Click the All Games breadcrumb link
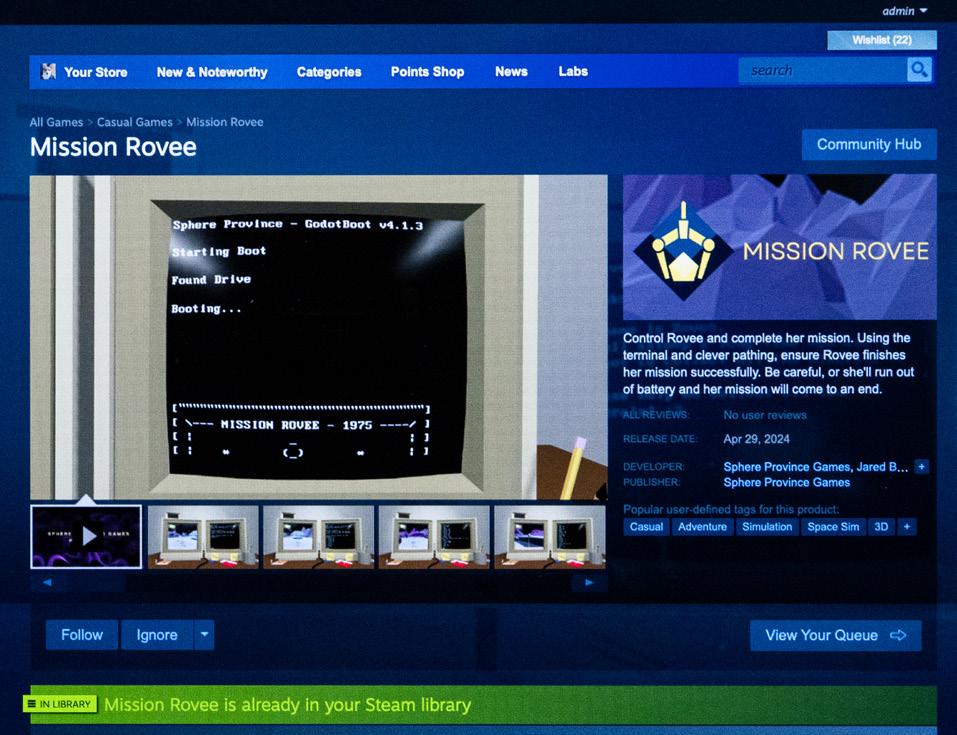Viewport: 957px width, 735px height. coord(56,122)
